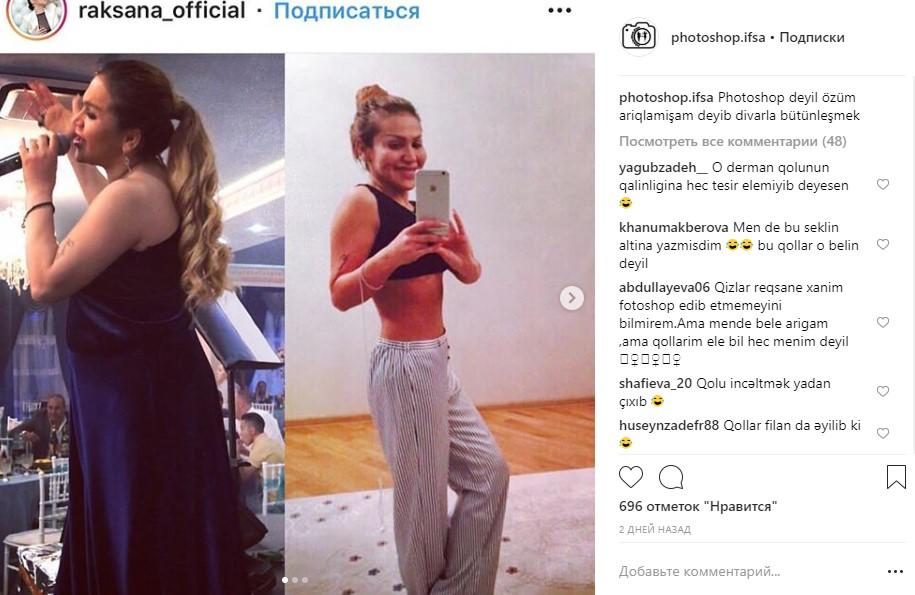
Task: Like shafieva_20's comment
Action: 883,391
